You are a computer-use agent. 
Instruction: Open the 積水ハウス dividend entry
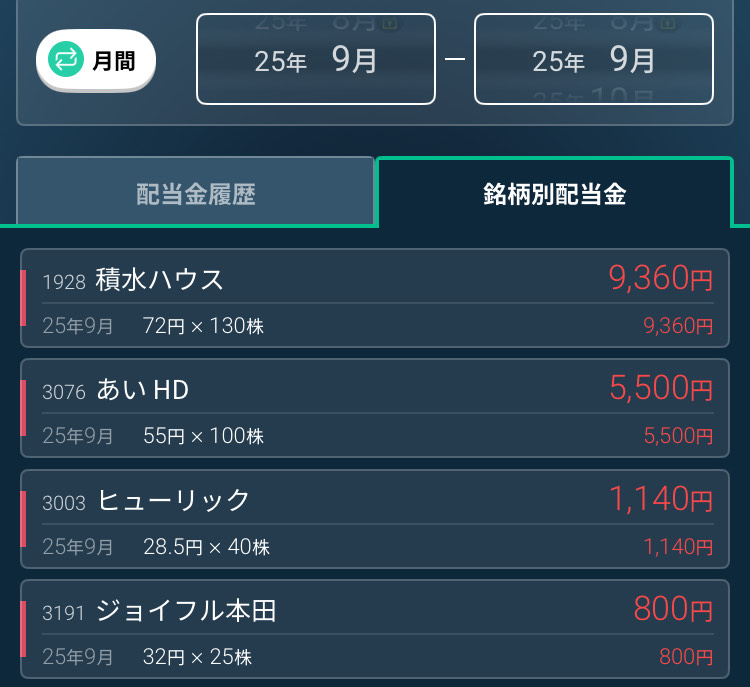pos(375,298)
